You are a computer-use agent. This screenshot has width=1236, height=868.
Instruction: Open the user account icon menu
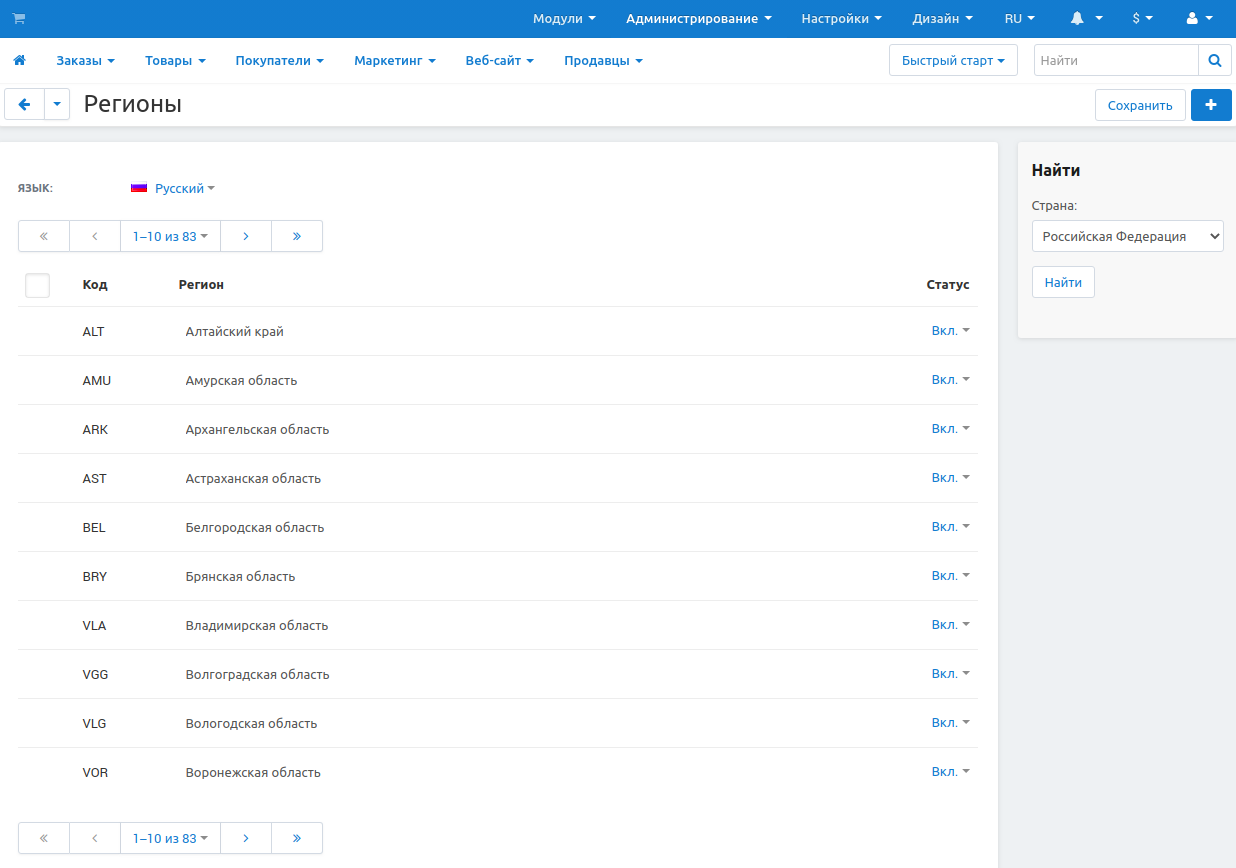pyautogui.click(x=1199, y=19)
